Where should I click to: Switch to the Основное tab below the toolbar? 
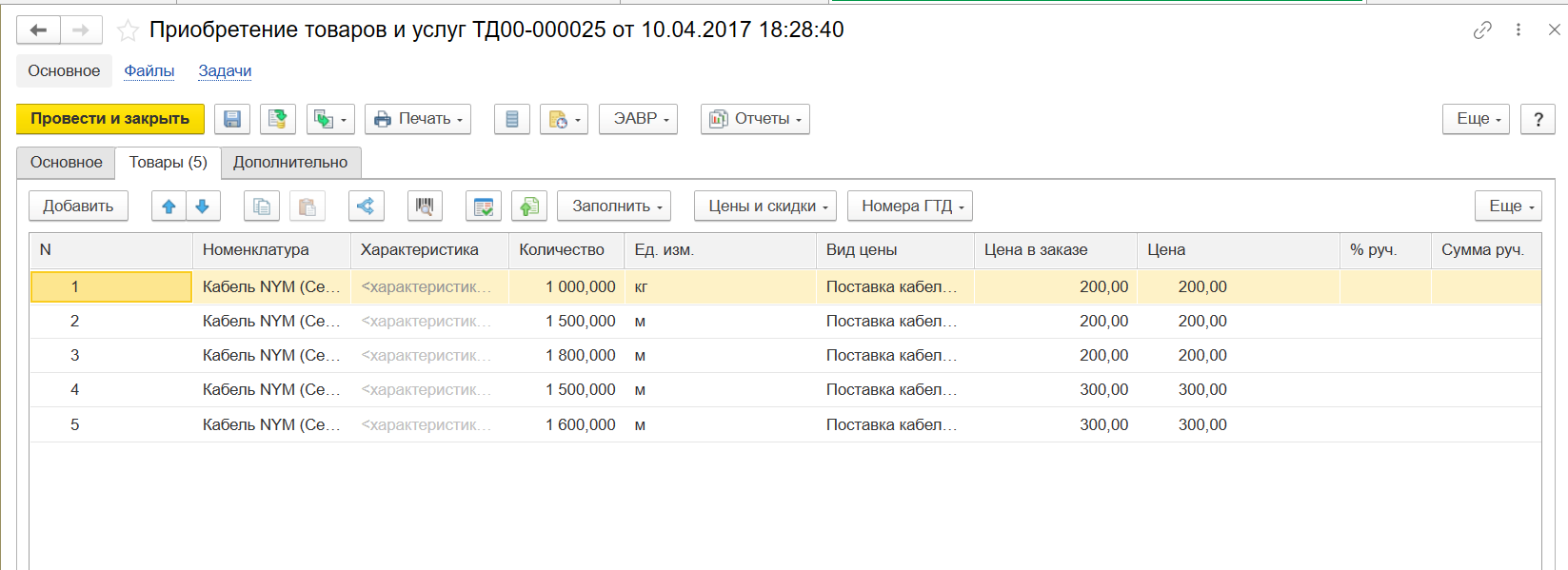pos(66,163)
